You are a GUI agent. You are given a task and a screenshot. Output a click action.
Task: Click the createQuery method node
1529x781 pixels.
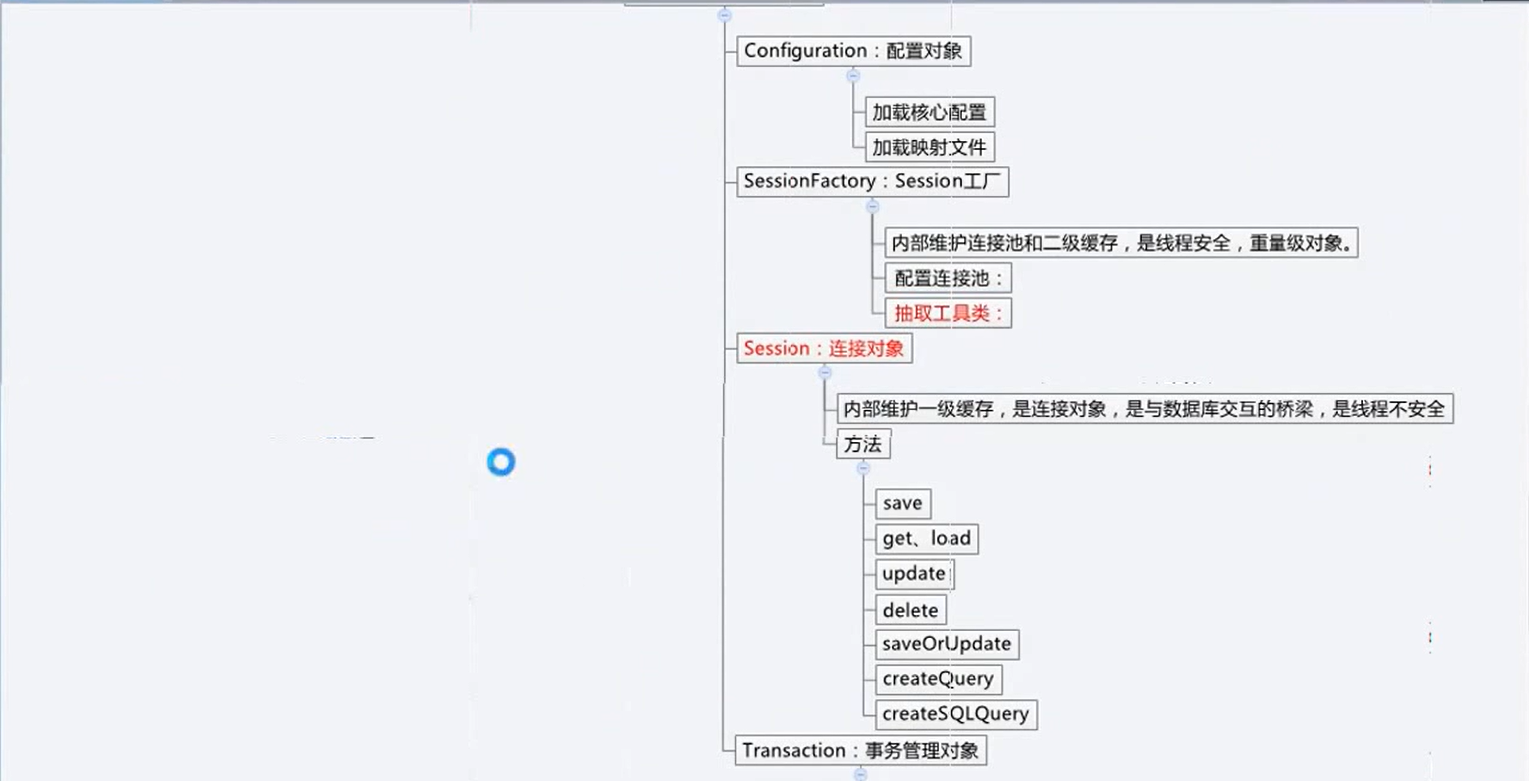coord(938,679)
